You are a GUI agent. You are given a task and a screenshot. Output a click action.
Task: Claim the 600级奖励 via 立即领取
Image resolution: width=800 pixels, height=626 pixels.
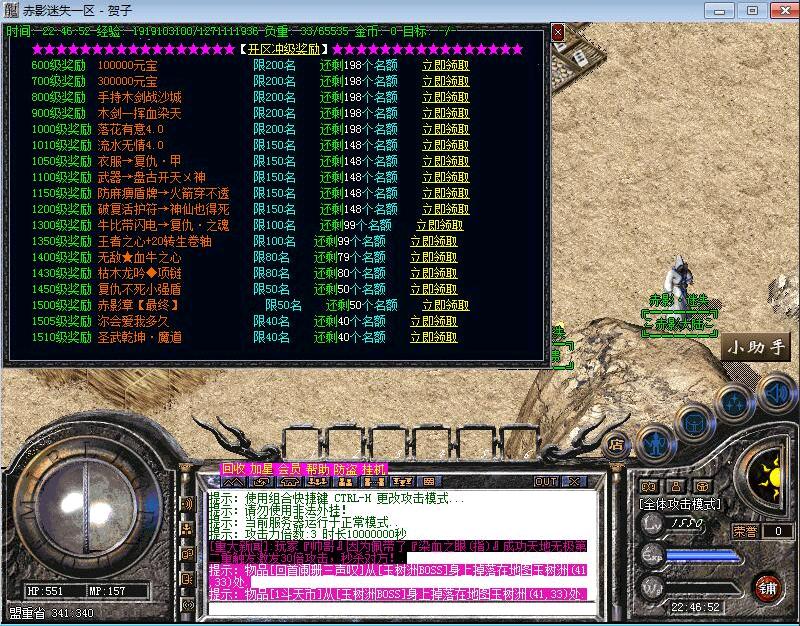[x=445, y=65]
